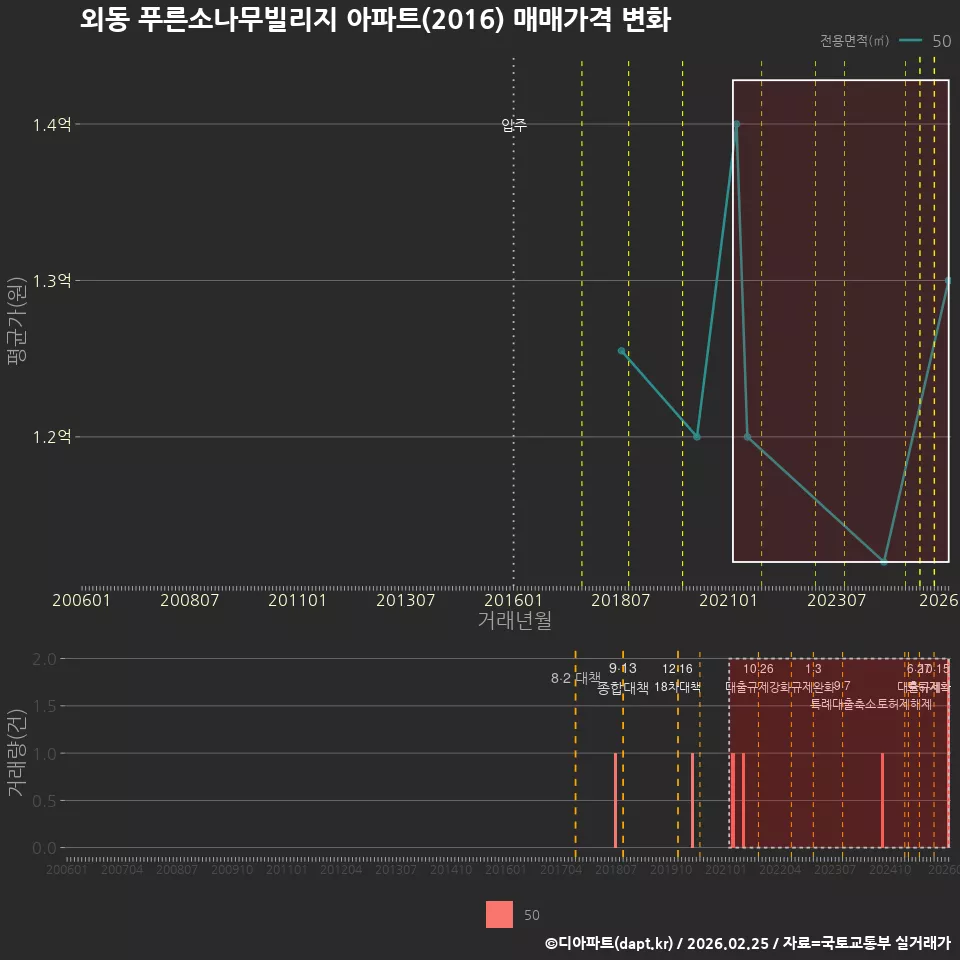Select the lowest data point on the price line
Viewport: 960px width, 960px height.
[883, 561]
